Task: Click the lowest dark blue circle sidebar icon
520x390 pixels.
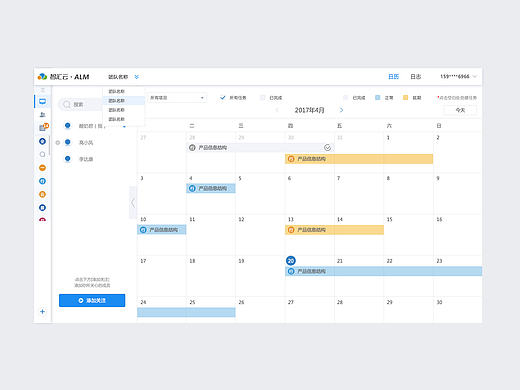Action: coord(42,208)
